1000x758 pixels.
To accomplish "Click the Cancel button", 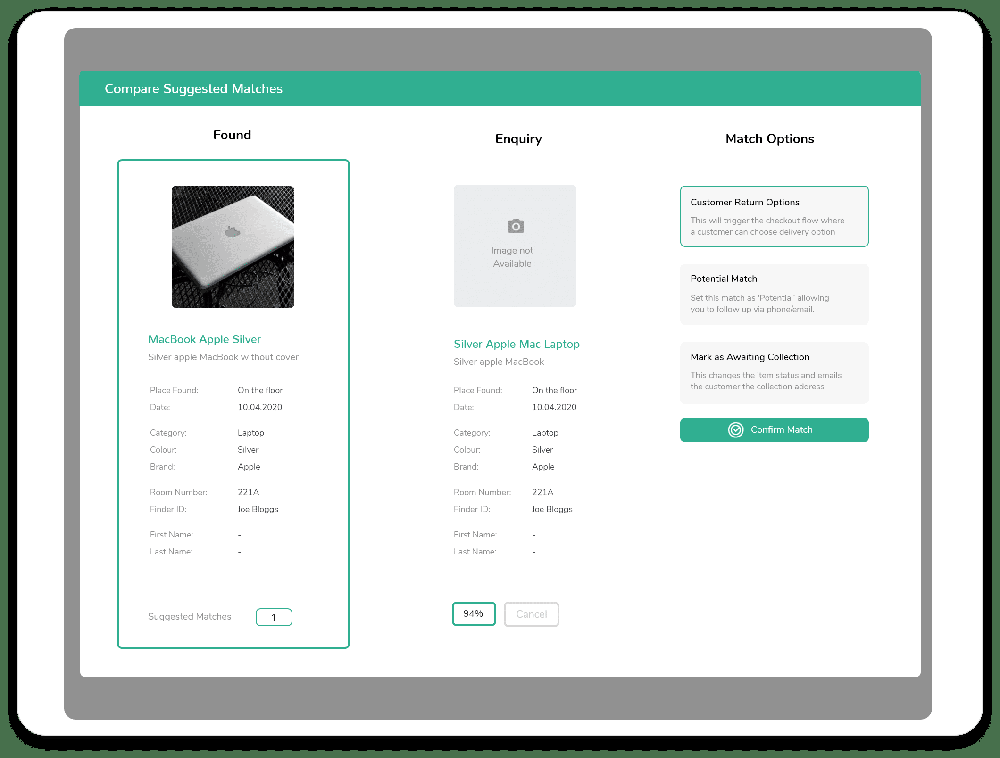I will point(531,614).
